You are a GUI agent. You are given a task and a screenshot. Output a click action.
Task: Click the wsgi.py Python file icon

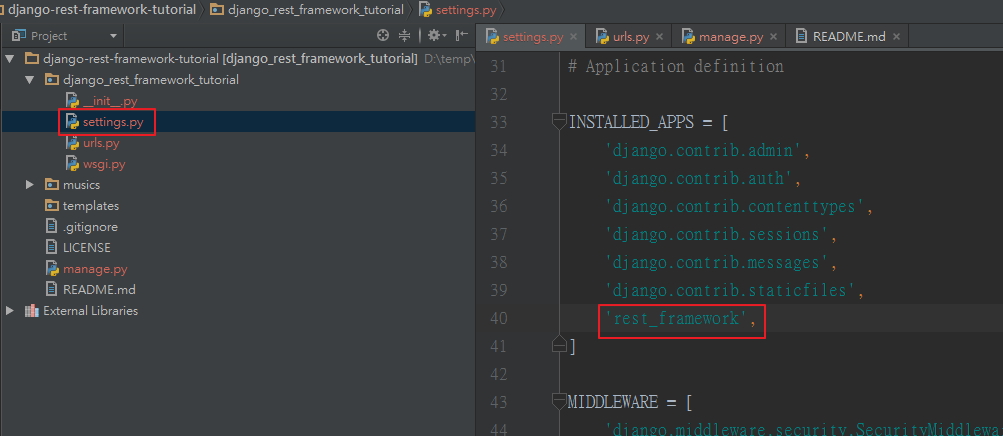point(72,164)
